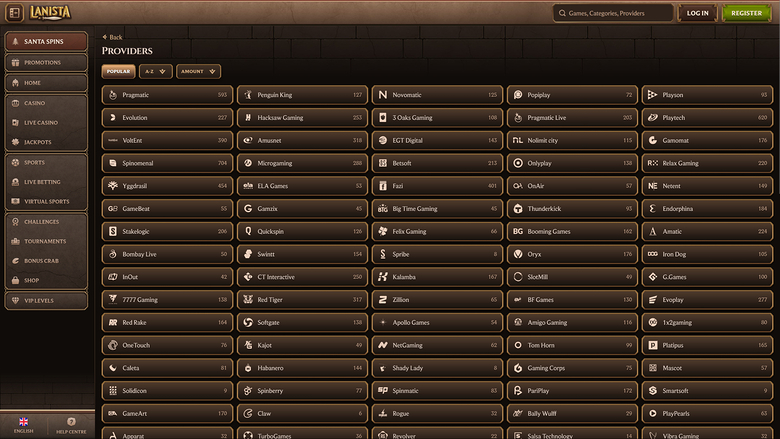Click the Log In button
The height and width of the screenshot is (439, 780).
(x=697, y=13)
